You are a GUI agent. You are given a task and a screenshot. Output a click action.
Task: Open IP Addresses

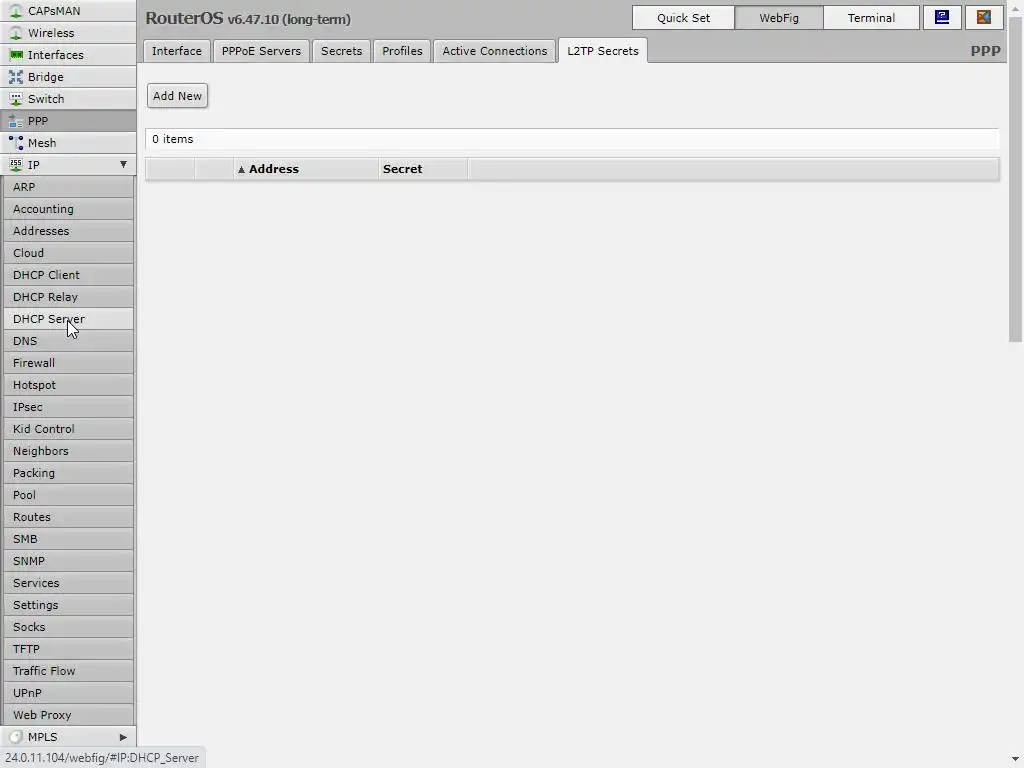click(69, 231)
